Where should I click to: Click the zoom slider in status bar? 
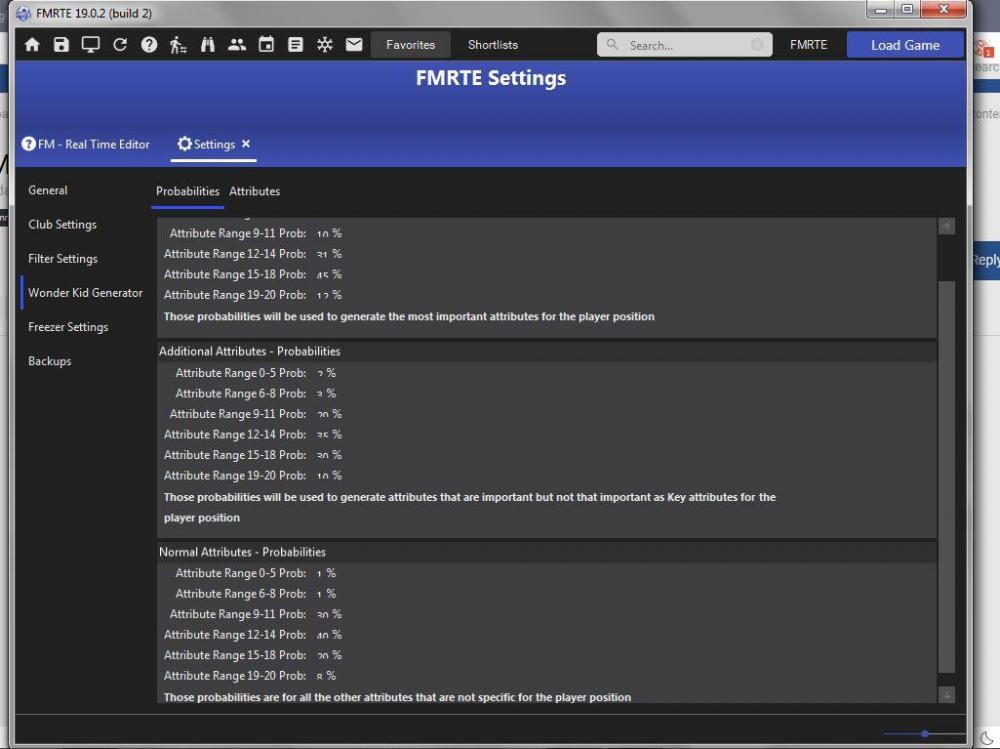pos(924,734)
